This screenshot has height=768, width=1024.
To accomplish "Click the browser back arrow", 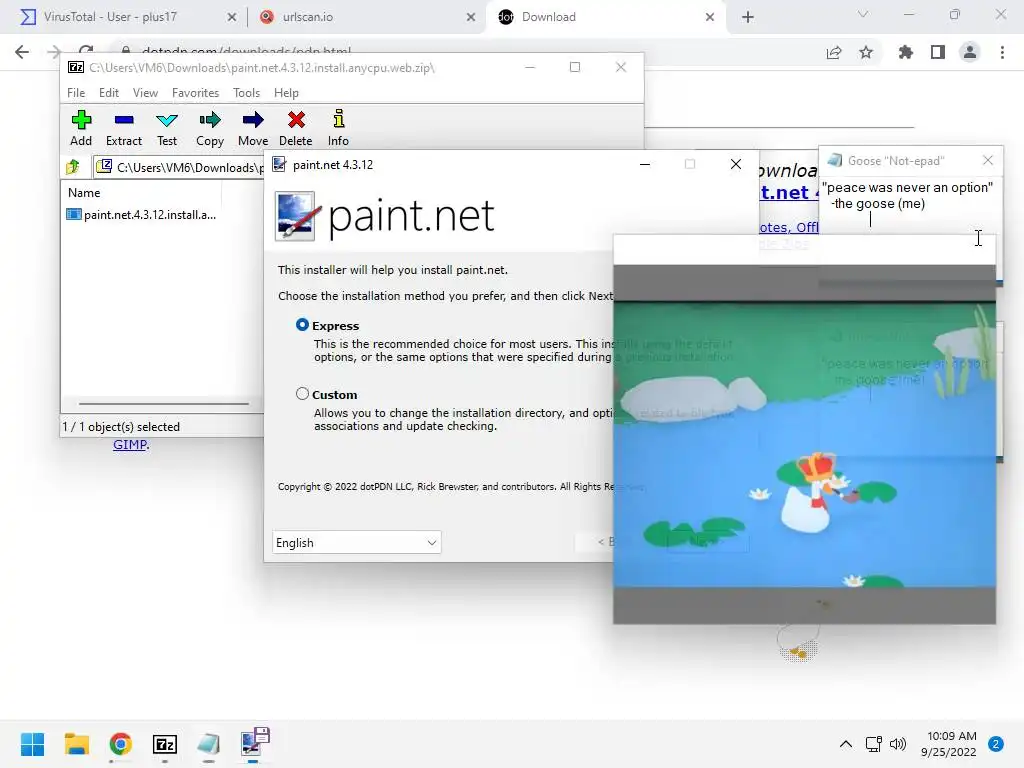I will pos(22,52).
